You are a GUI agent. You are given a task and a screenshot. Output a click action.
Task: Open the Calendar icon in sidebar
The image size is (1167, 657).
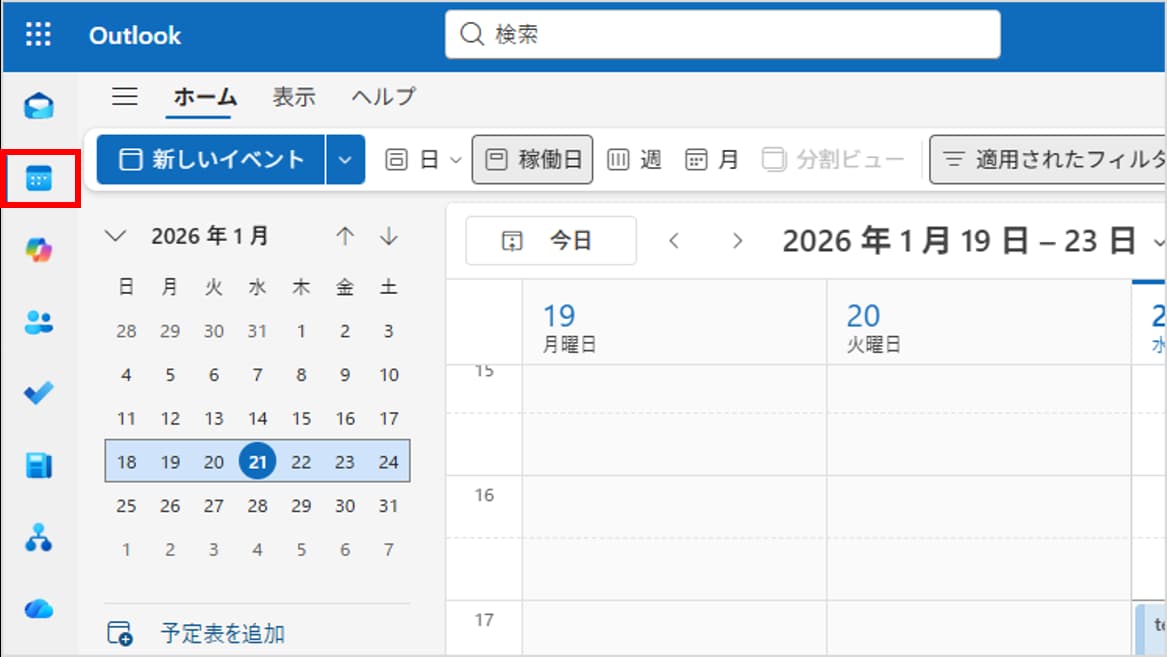tap(39, 180)
